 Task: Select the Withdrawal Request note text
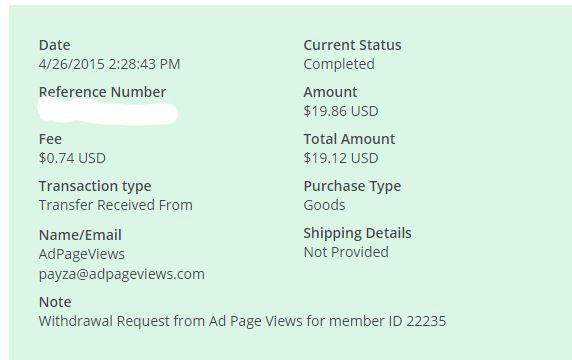click(x=242, y=321)
